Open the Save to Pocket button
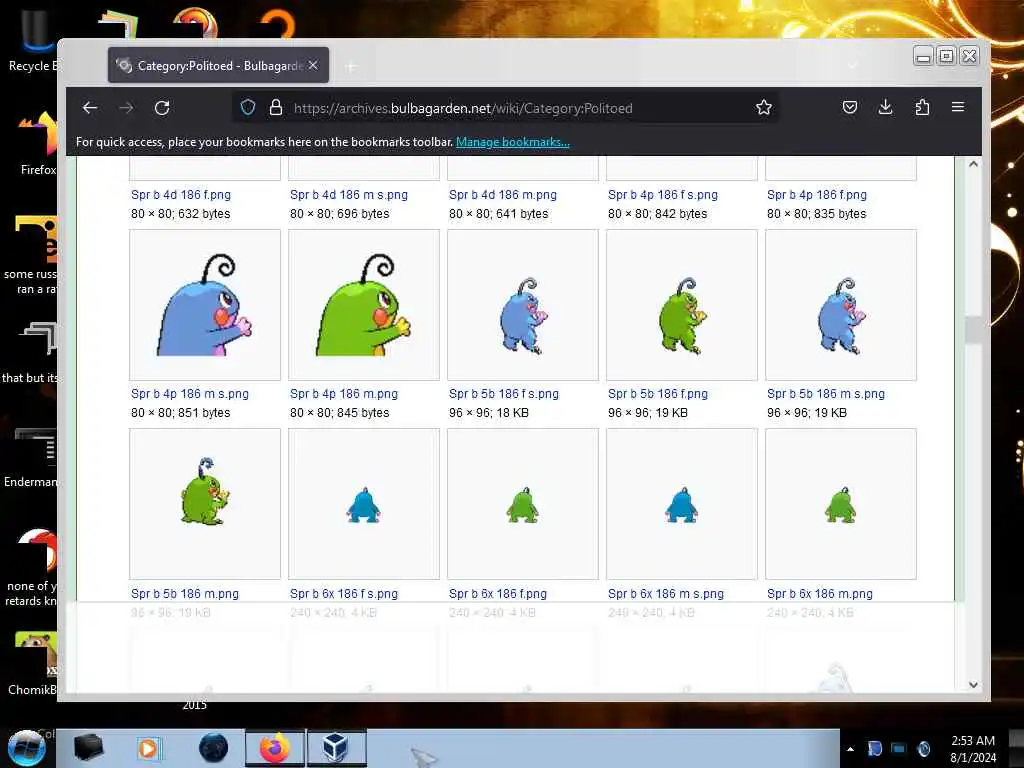The width and height of the screenshot is (1024, 768). coord(850,107)
